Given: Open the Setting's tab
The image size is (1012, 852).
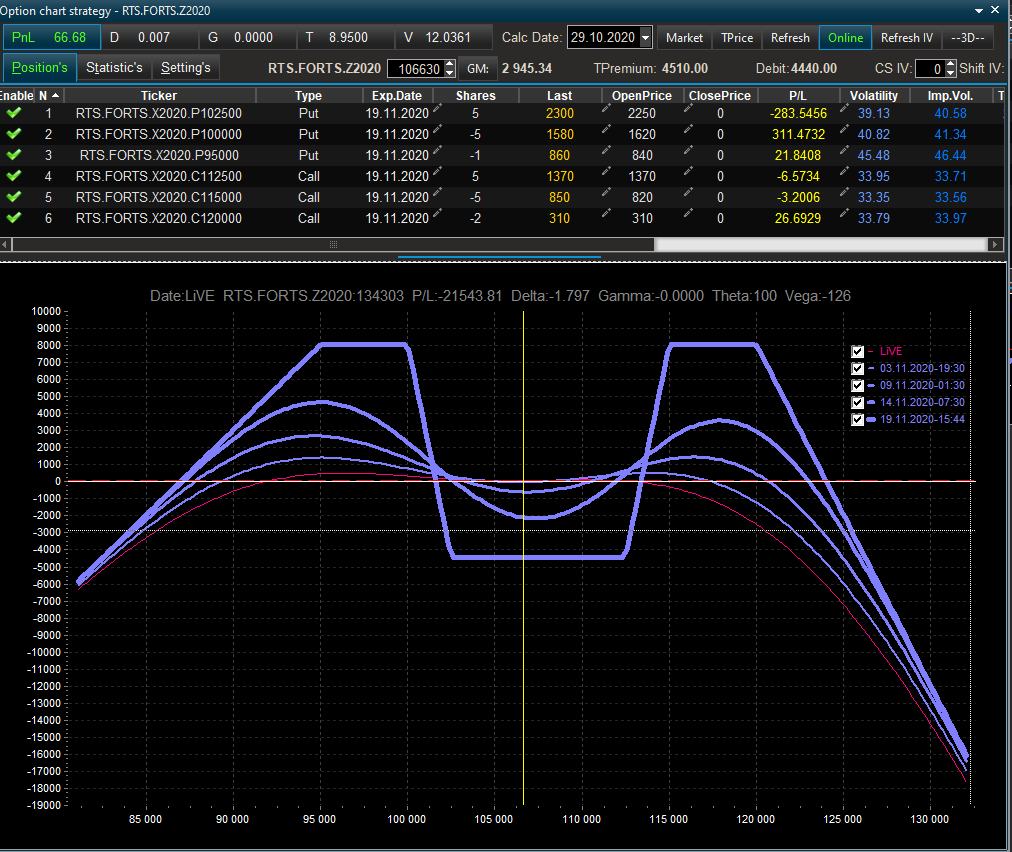Looking at the screenshot, I should 186,68.
